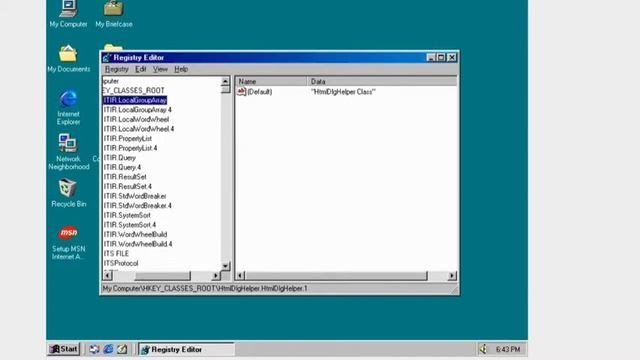Select ITIR.LocalGroupArray.4 key
Viewport: 640px width, 360px height.
point(138,110)
